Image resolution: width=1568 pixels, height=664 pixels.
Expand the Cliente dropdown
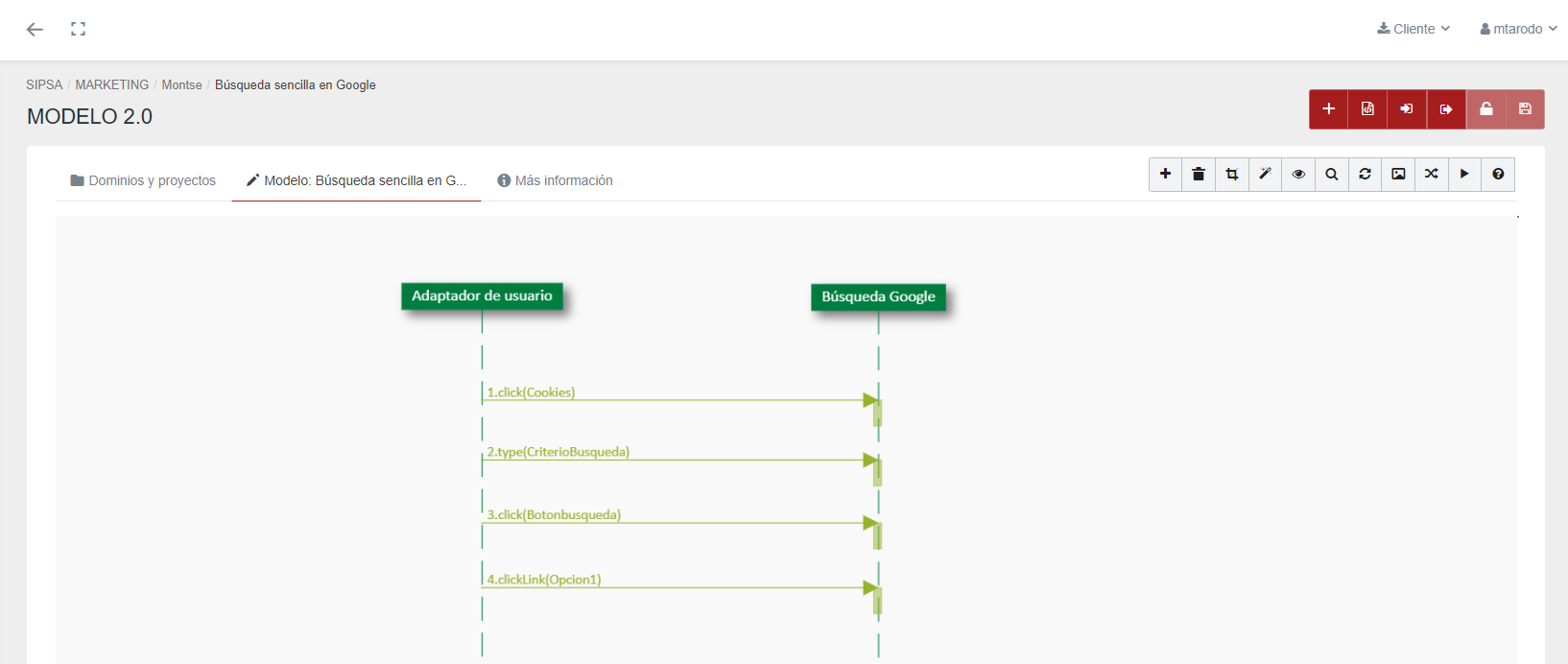(1414, 29)
